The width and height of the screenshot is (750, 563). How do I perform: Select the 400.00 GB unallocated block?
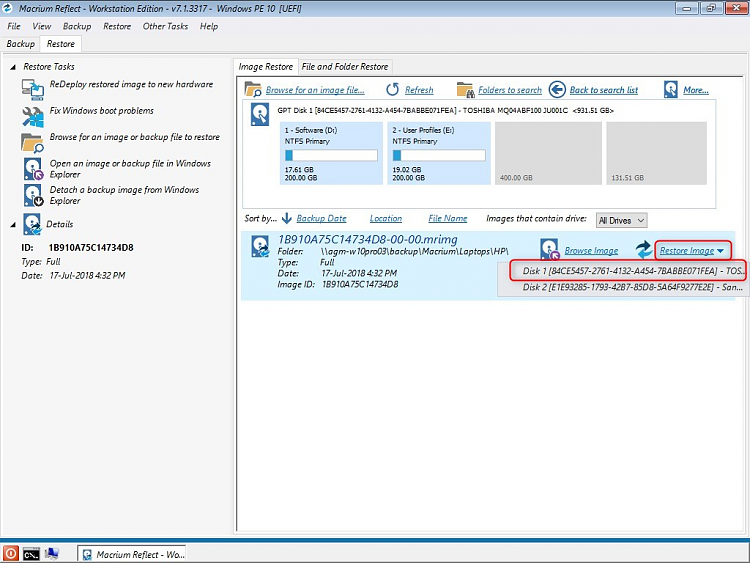point(548,153)
